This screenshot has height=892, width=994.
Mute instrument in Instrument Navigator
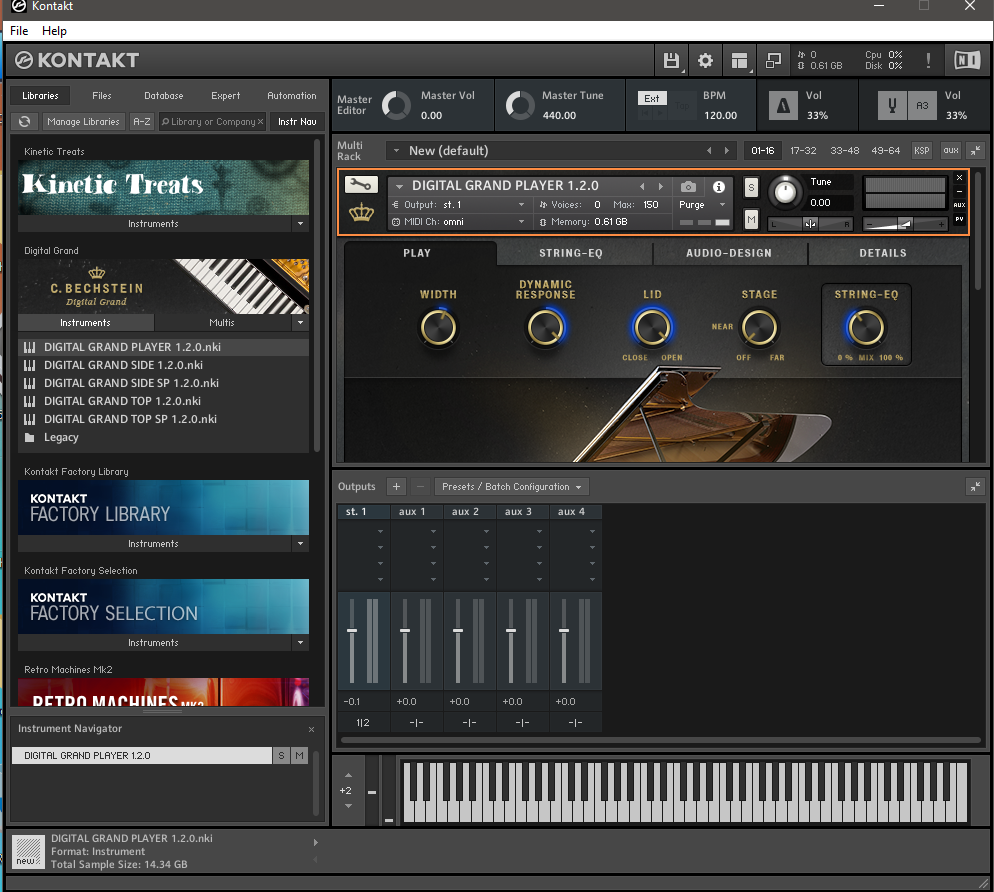(299, 756)
